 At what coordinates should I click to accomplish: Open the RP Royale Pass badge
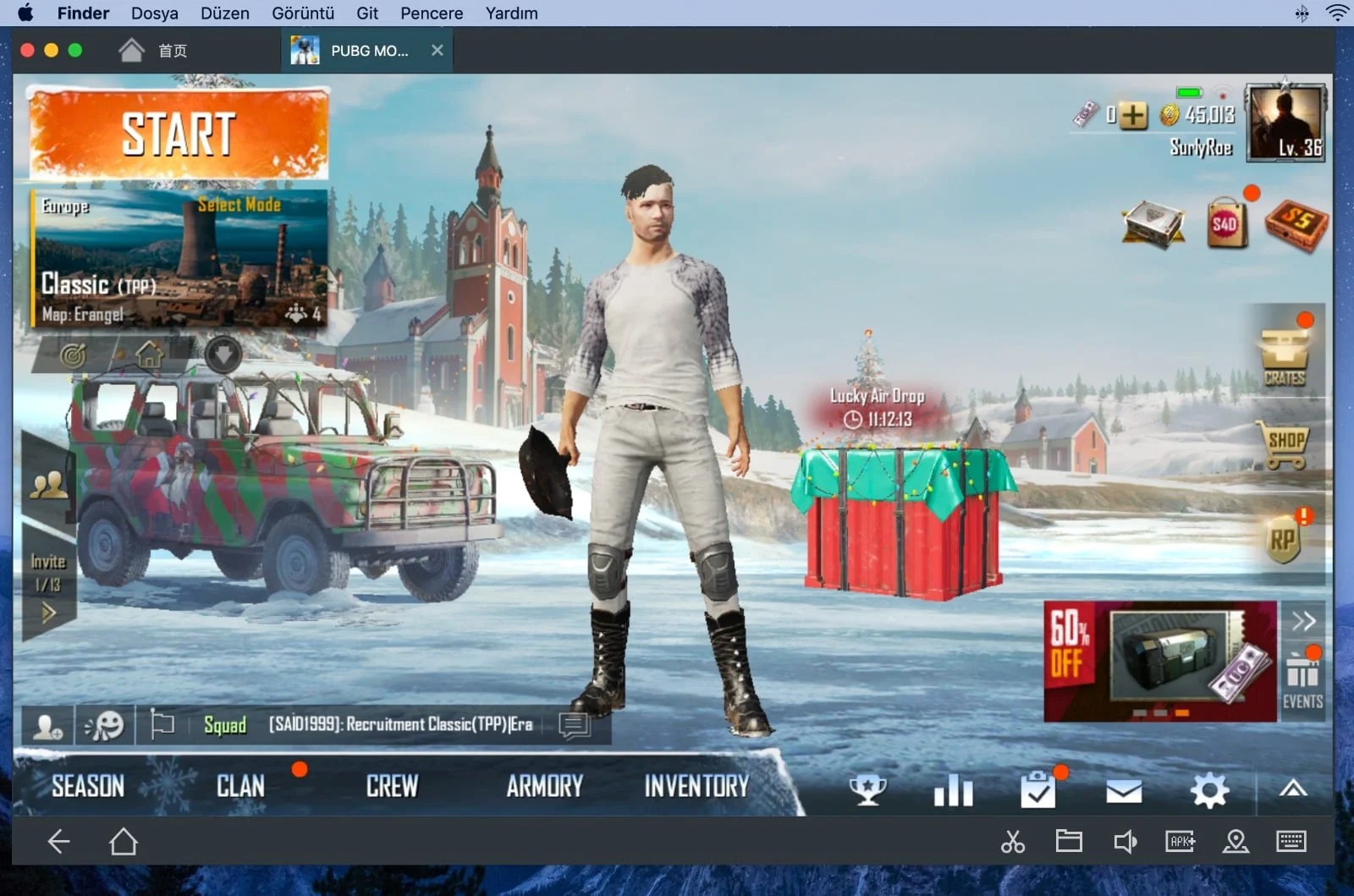(x=1283, y=540)
